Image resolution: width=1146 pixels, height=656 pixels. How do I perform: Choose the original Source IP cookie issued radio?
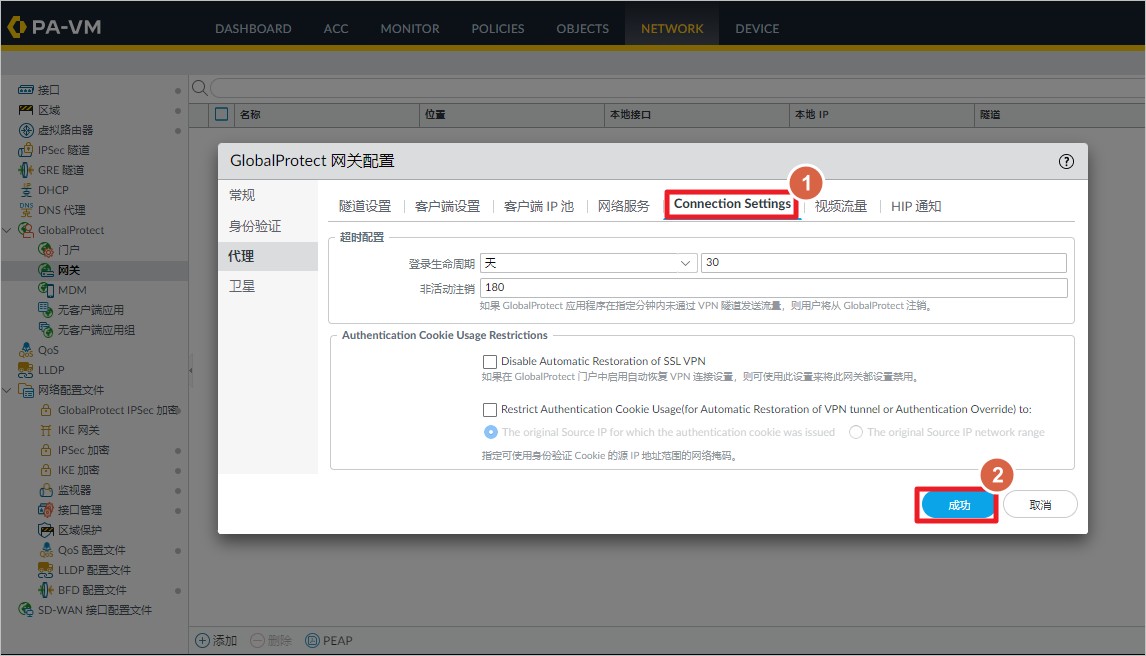click(491, 432)
